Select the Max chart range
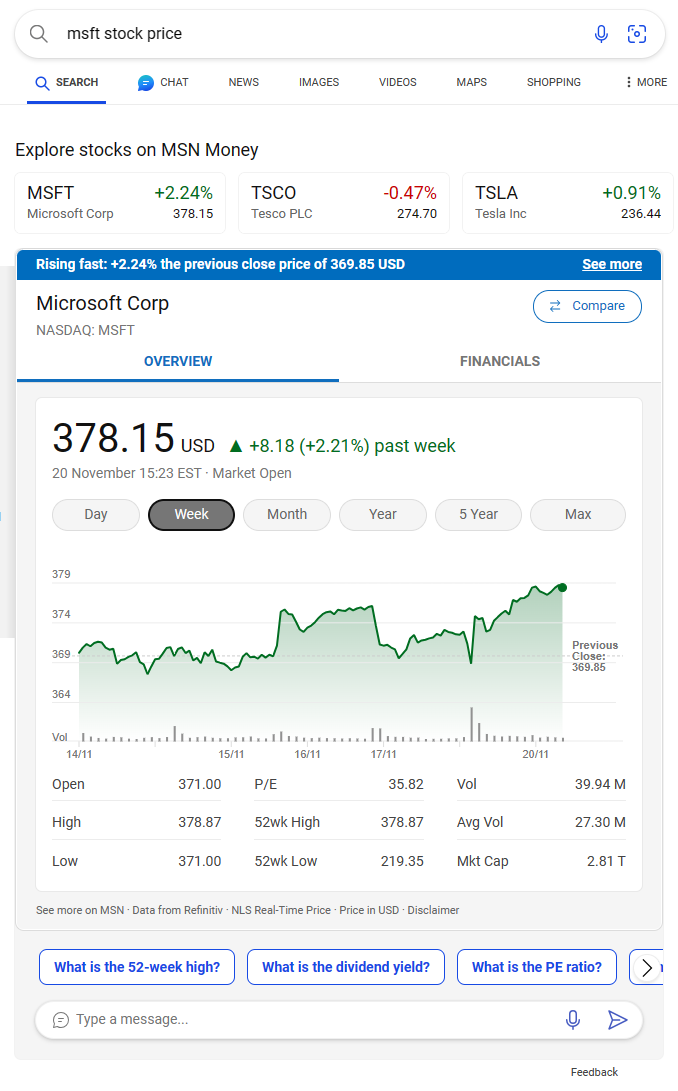Viewport: 678px width, 1091px height. pyautogui.click(x=578, y=514)
